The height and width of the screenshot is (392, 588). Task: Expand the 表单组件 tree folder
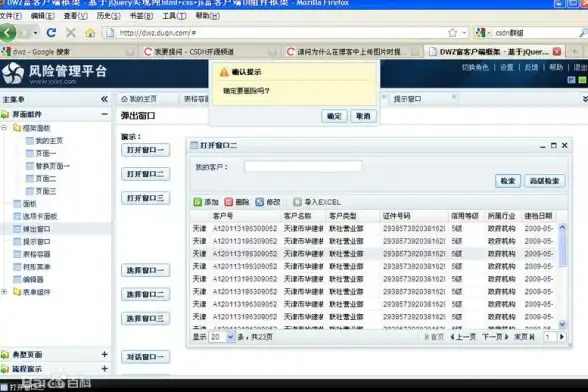pos(4,291)
